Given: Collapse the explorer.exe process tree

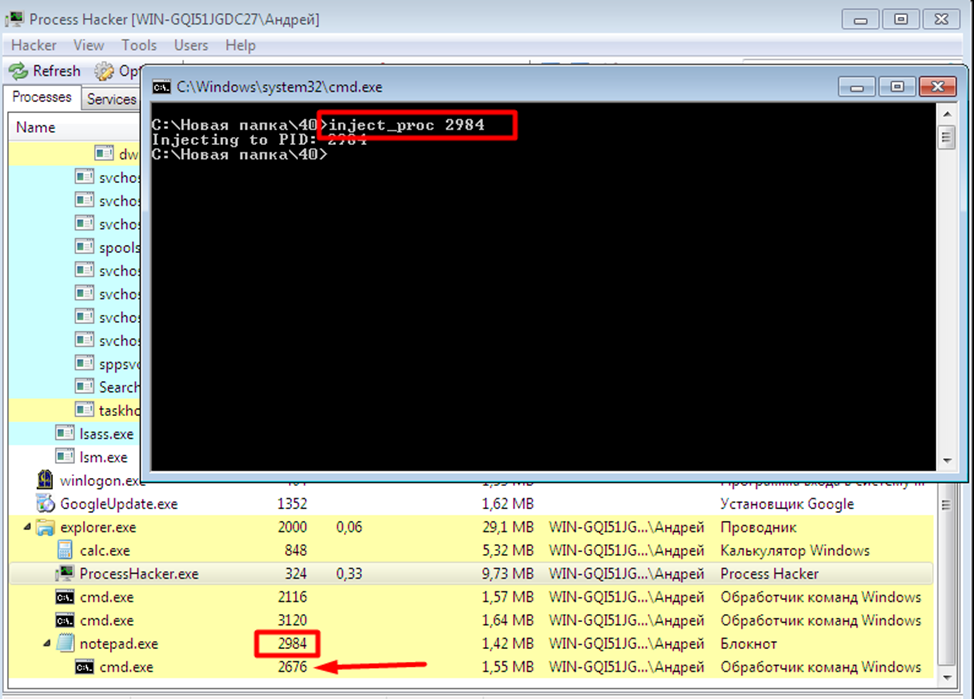Looking at the screenshot, I should [x=27, y=527].
